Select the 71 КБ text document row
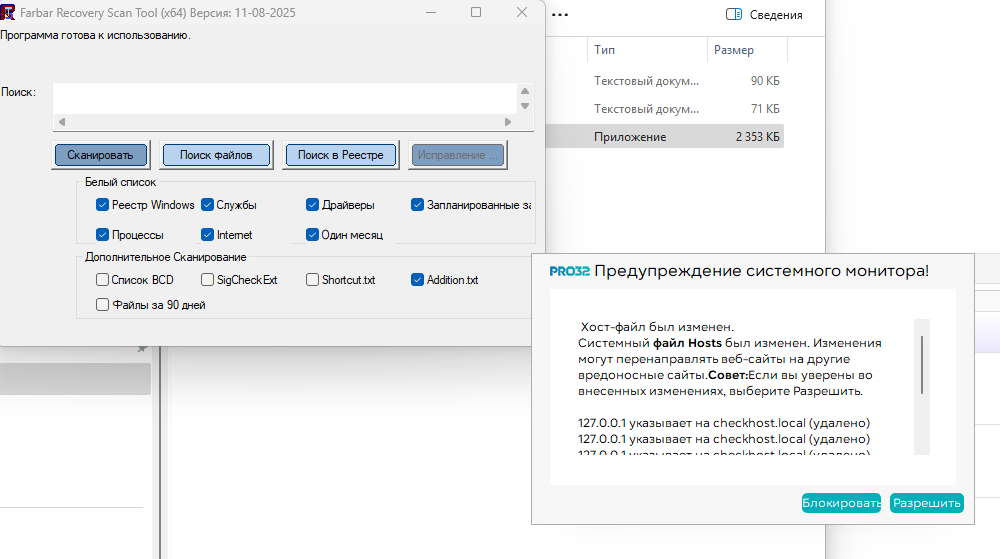Screen dimensions: 1000x559 [665, 109]
